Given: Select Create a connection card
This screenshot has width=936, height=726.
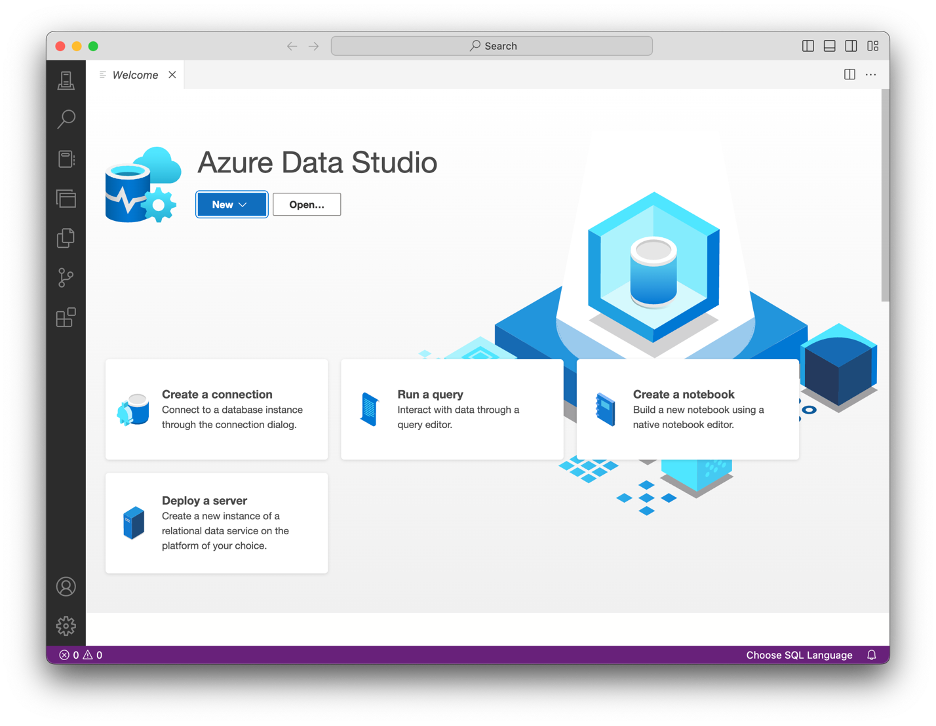Looking at the screenshot, I should (x=216, y=409).
